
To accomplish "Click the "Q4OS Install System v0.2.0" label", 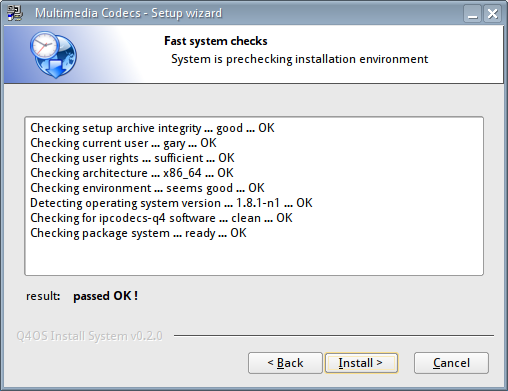I will tap(89, 336).
